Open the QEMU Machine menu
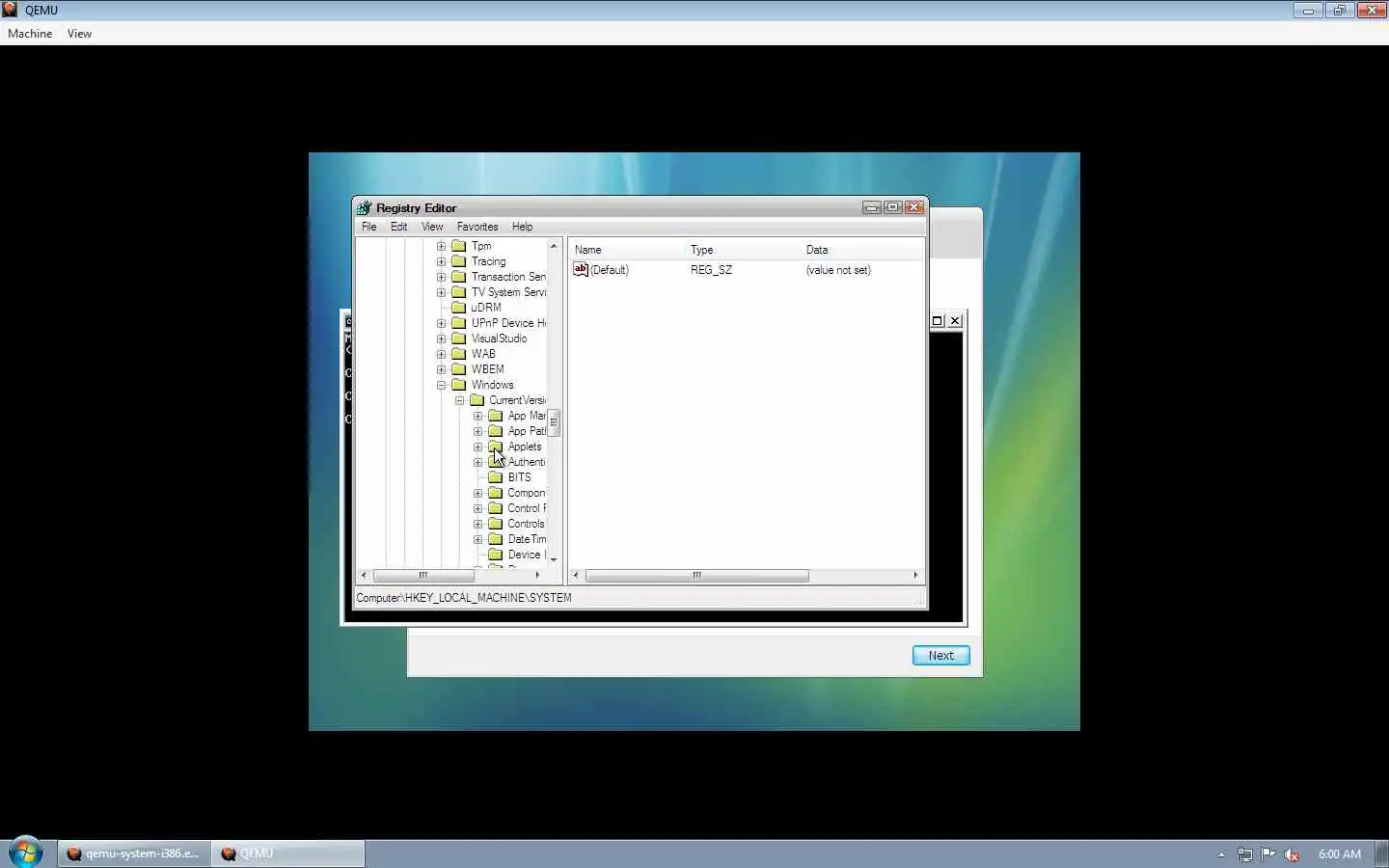Image resolution: width=1389 pixels, height=868 pixels. coord(30,33)
